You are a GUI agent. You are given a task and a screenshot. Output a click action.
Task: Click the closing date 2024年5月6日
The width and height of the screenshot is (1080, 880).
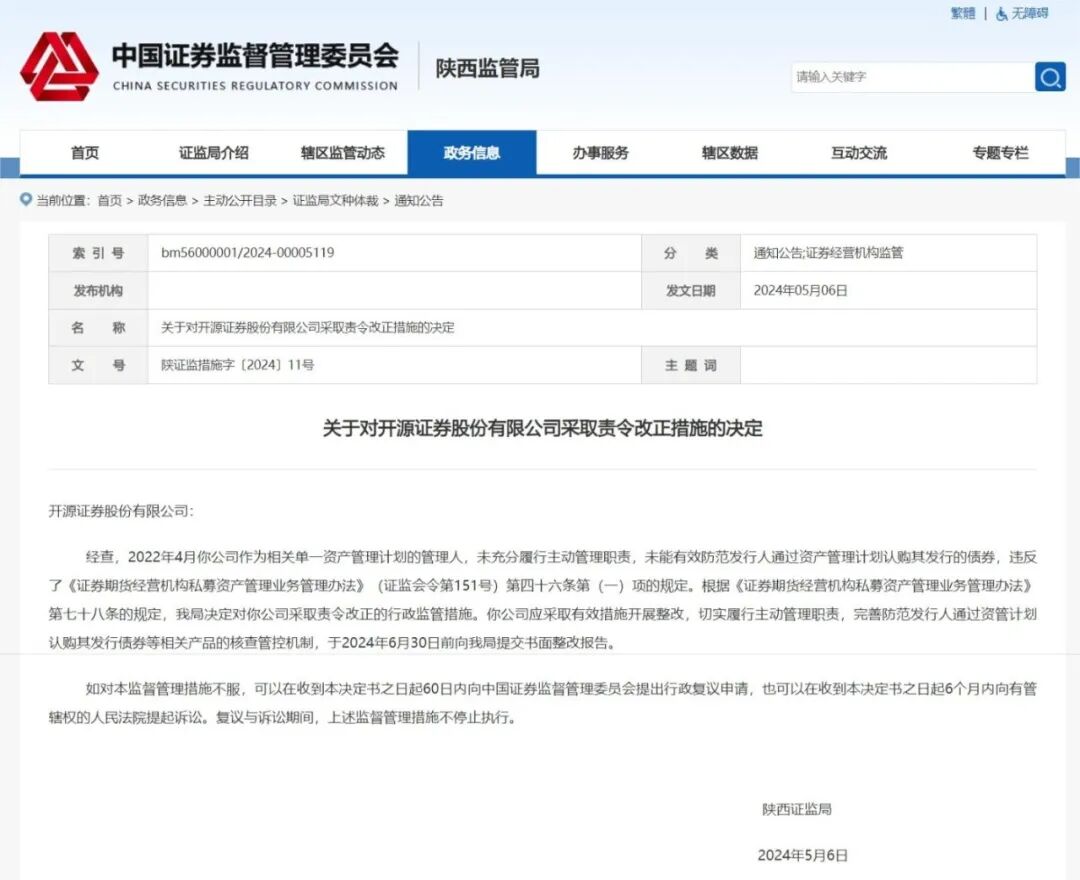802,855
